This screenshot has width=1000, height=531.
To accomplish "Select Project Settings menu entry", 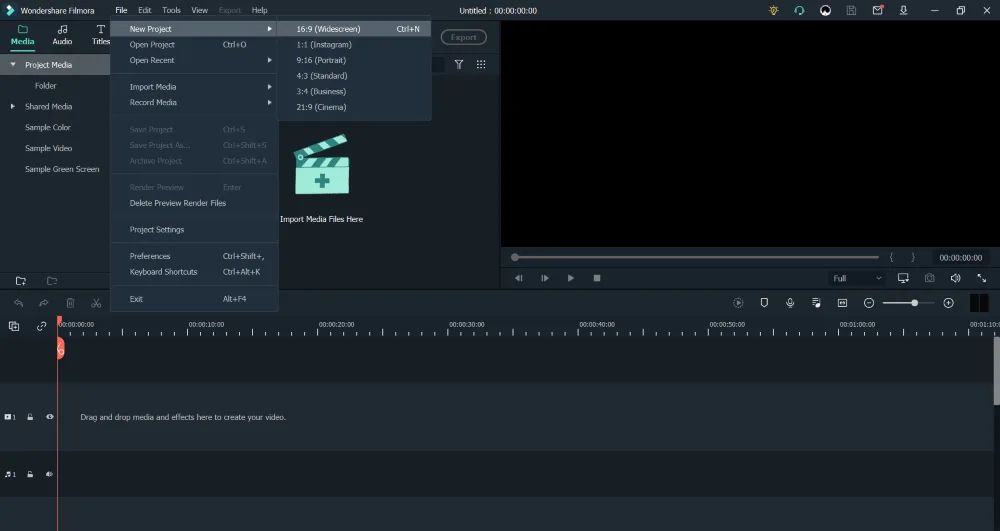I will tap(194, 229).
